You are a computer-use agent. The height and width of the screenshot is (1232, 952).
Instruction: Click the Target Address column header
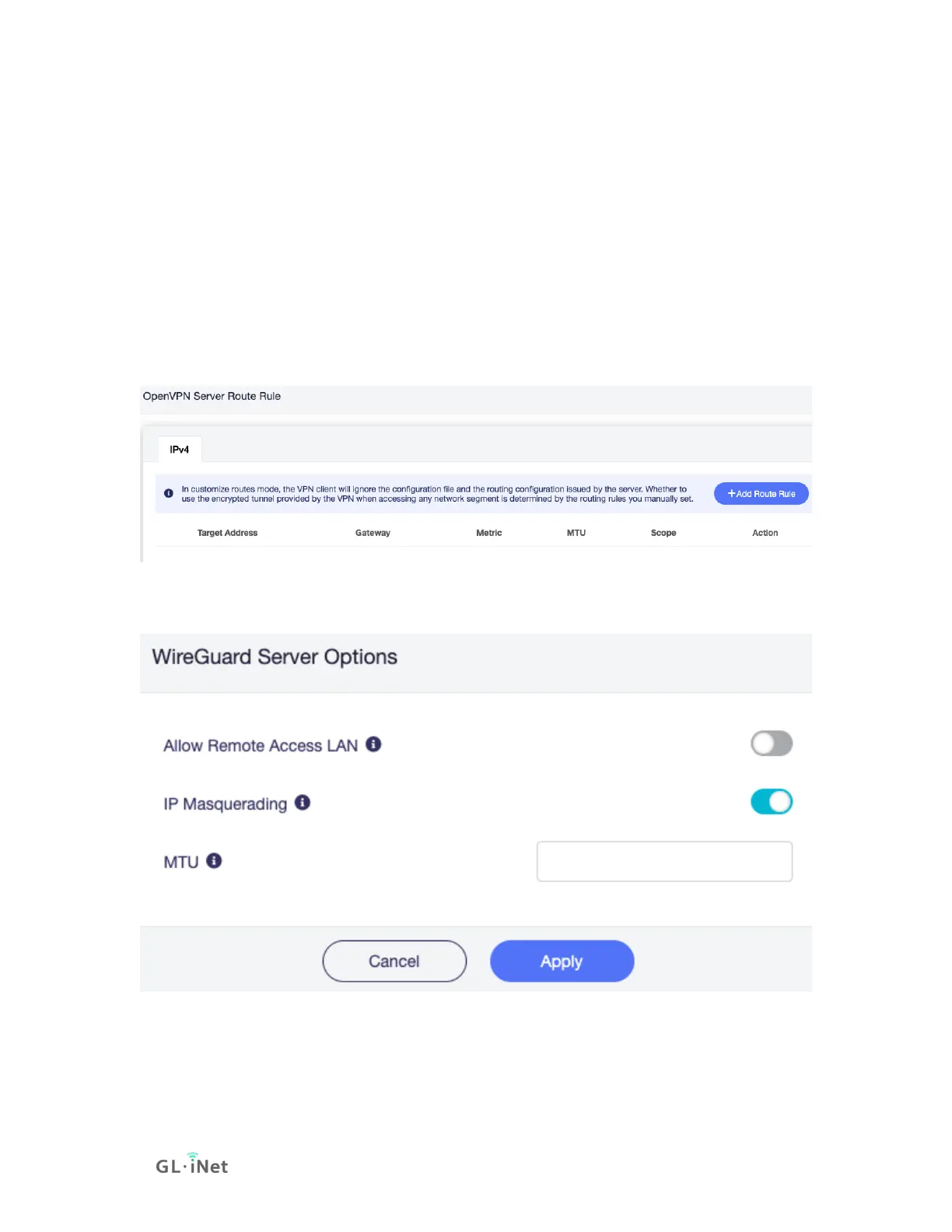tap(227, 533)
